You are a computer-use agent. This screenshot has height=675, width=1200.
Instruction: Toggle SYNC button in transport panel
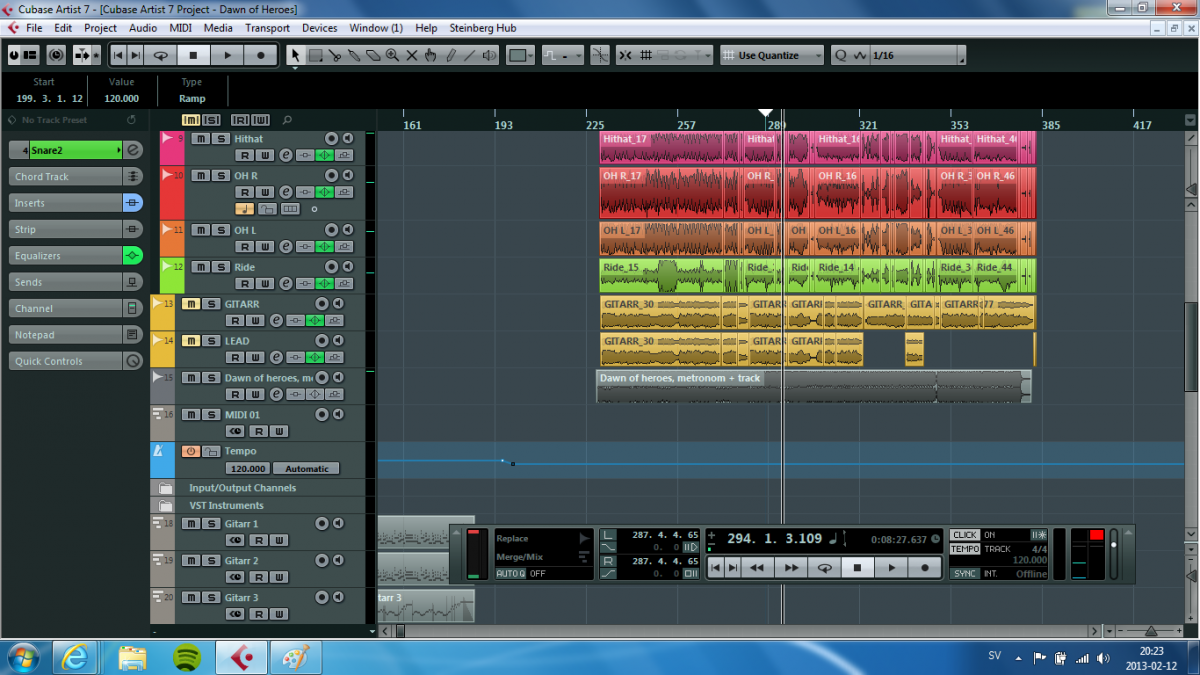pos(964,574)
